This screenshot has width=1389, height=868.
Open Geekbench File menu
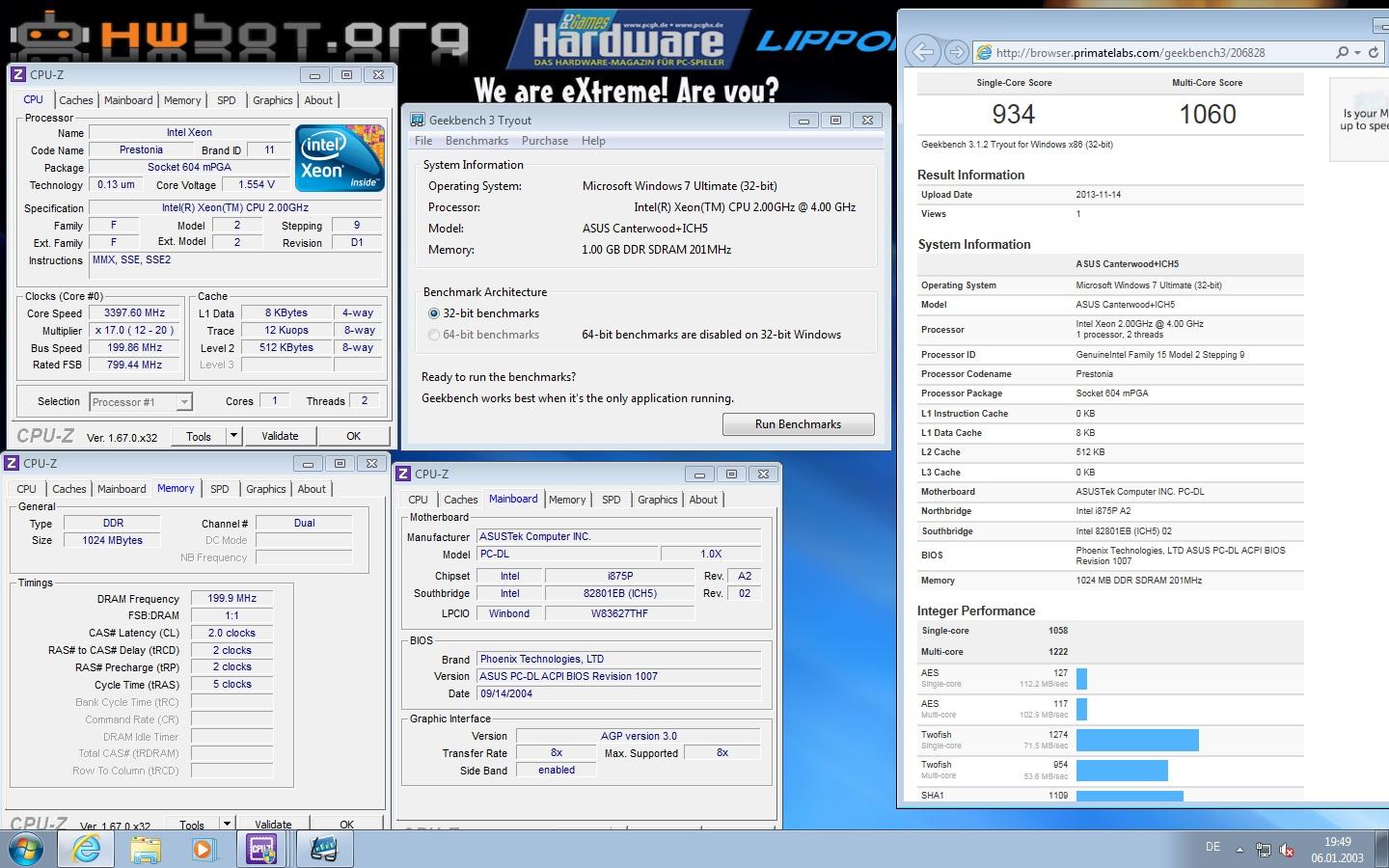point(423,141)
